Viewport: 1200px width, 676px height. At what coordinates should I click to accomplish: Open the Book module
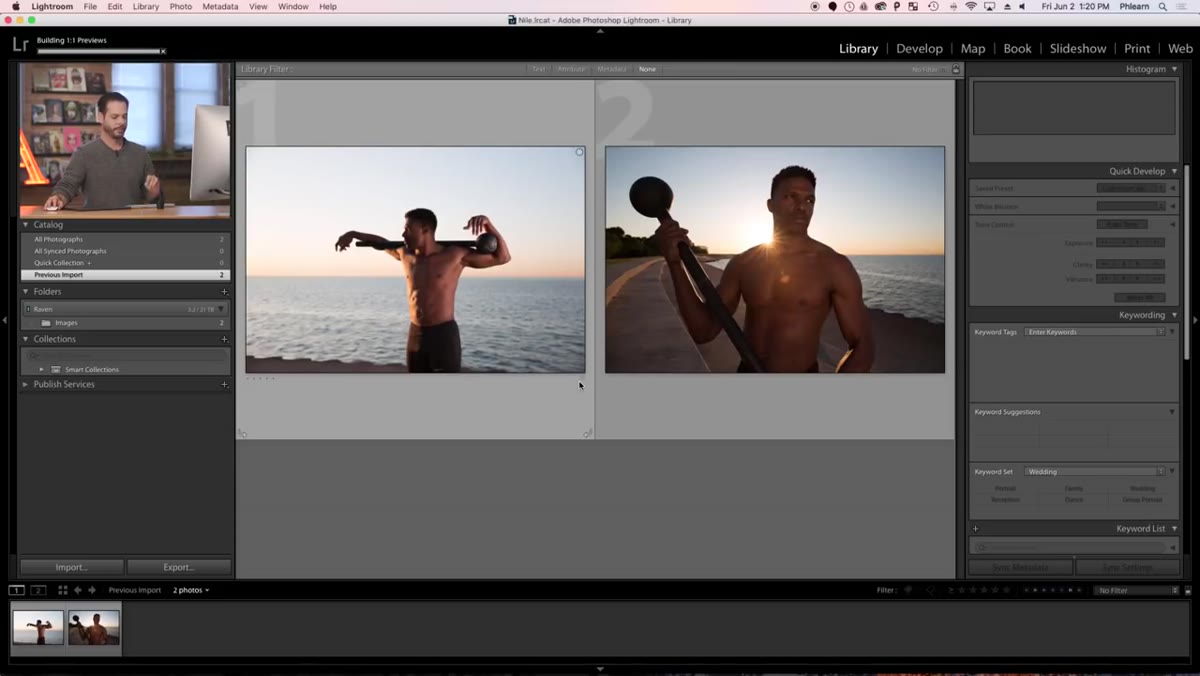pos(1017,48)
